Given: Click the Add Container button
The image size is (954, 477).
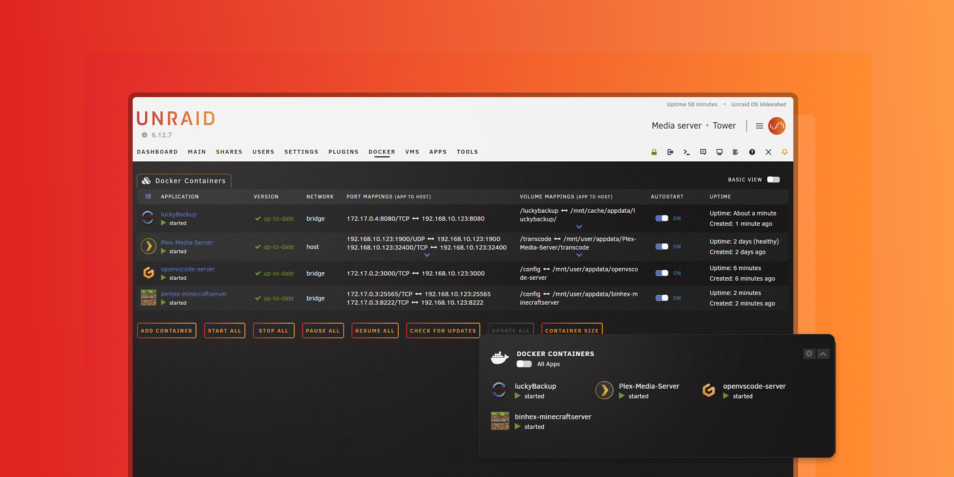Looking at the screenshot, I should tap(167, 330).
